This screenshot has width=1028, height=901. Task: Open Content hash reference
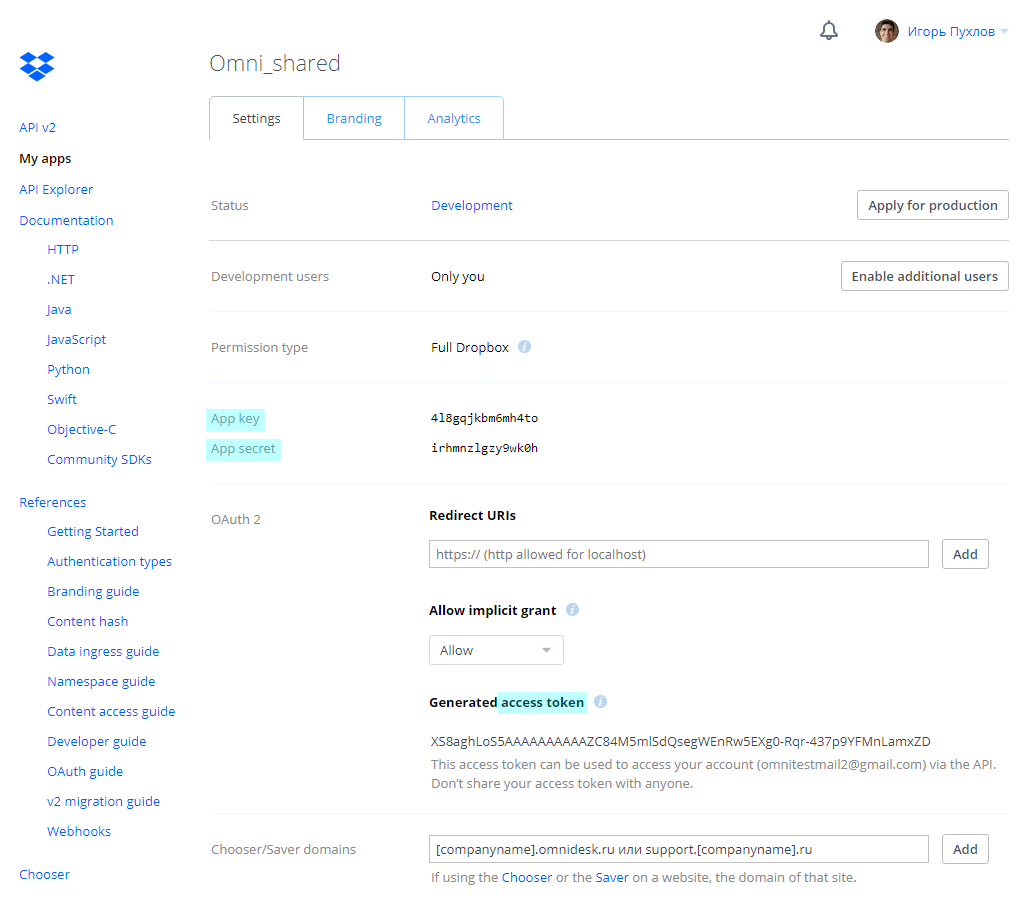coord(87,621)
